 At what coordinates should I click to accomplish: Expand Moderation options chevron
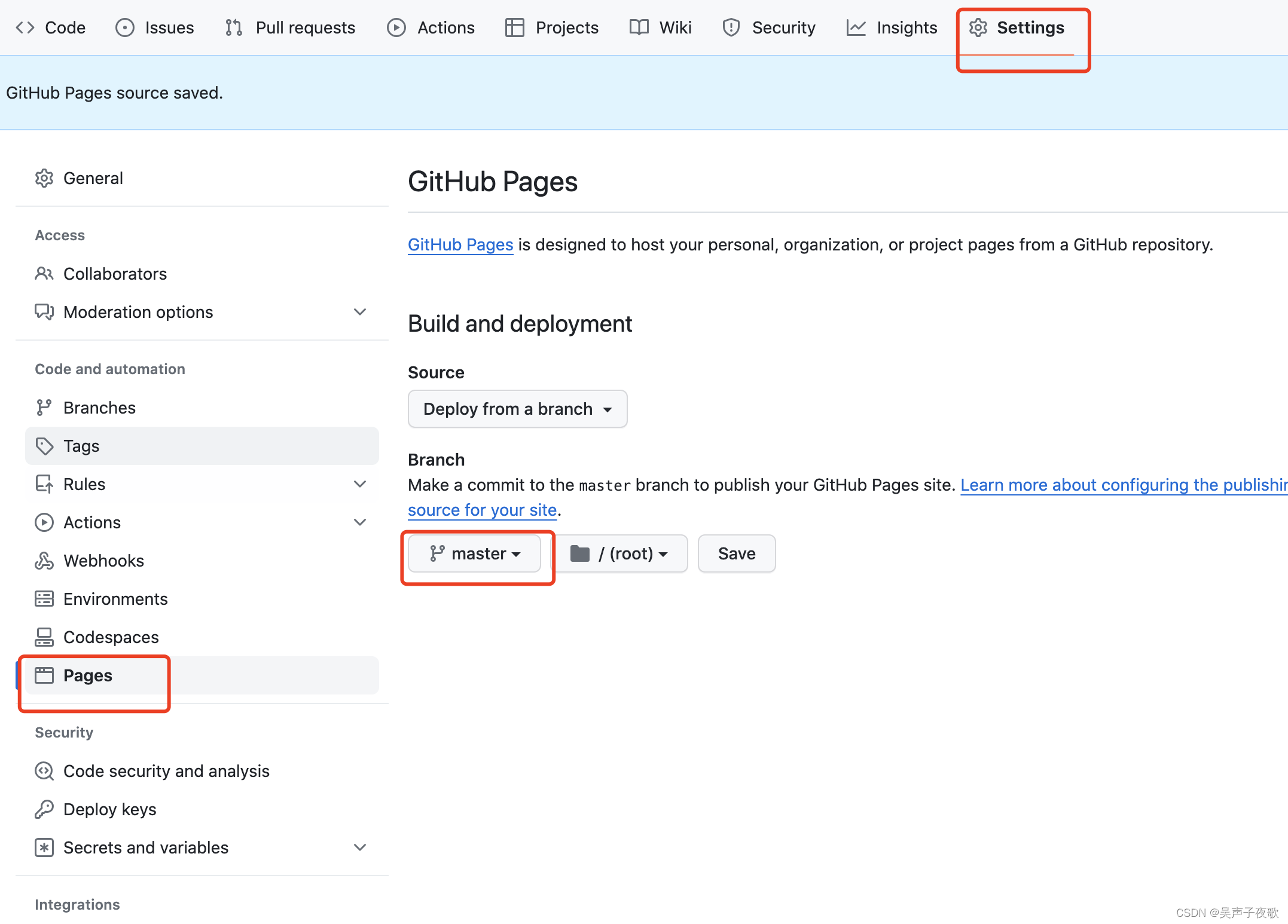(360, 312)
